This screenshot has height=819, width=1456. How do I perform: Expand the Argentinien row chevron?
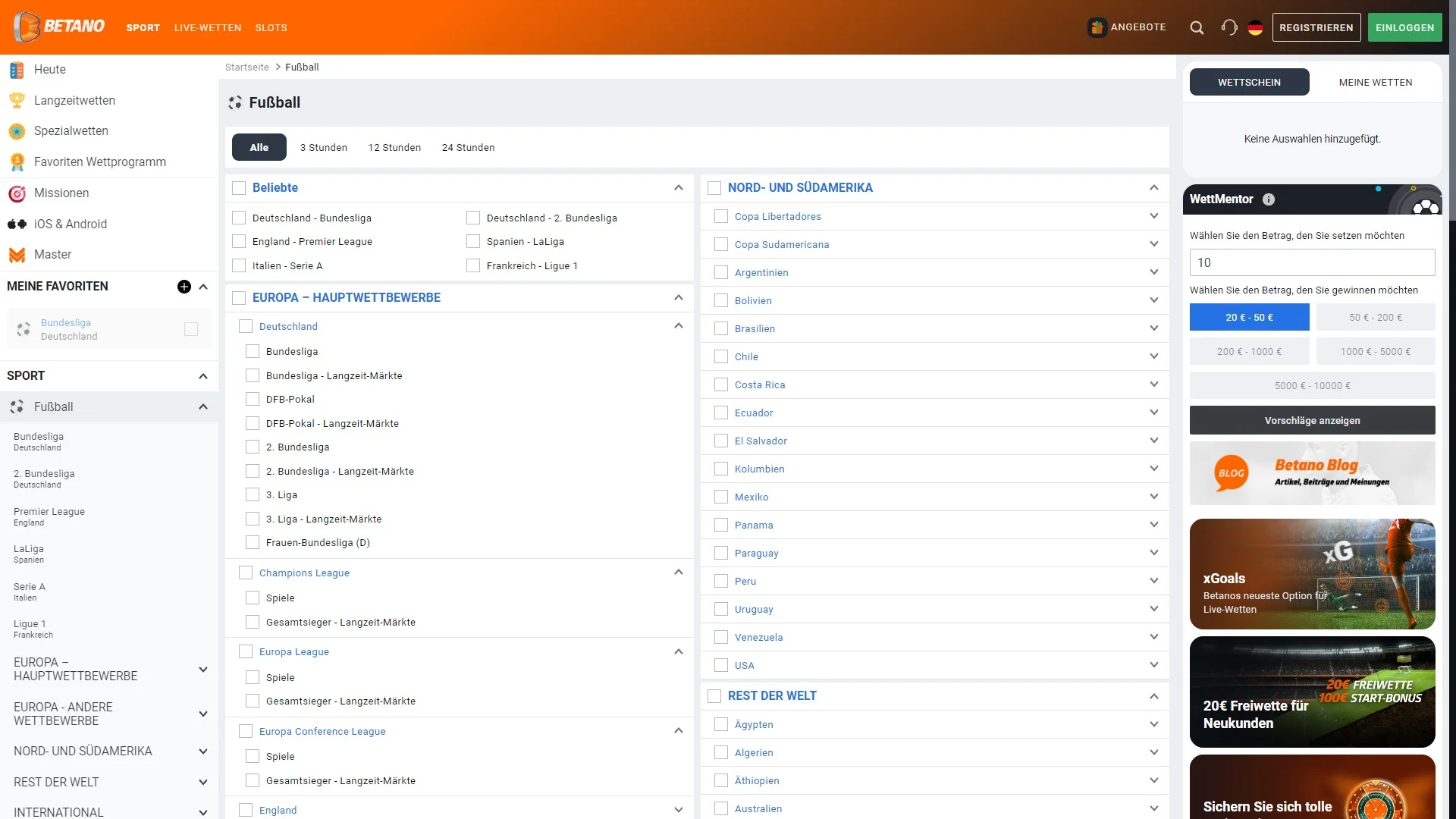coord(1154,272)
